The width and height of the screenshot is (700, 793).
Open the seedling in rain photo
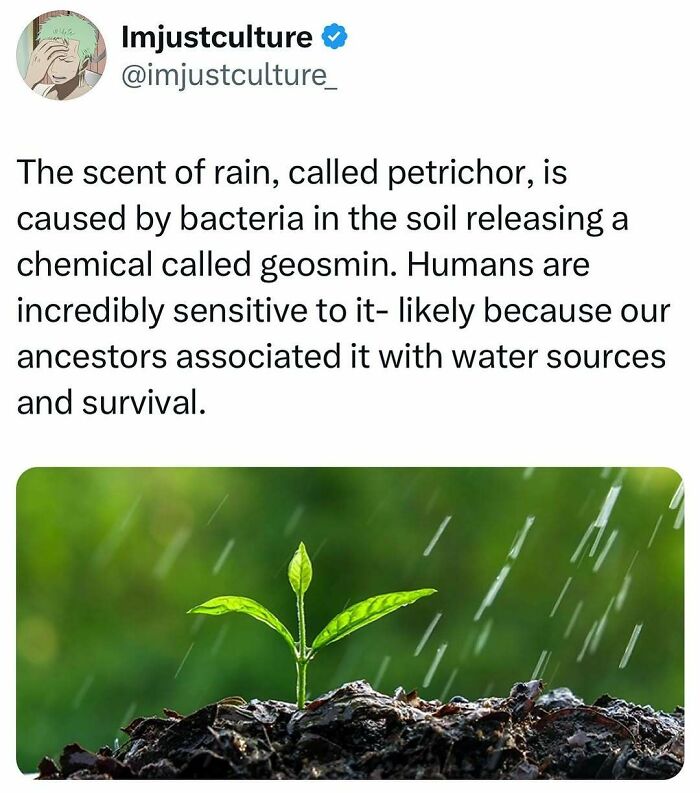[x=350, y=623]
